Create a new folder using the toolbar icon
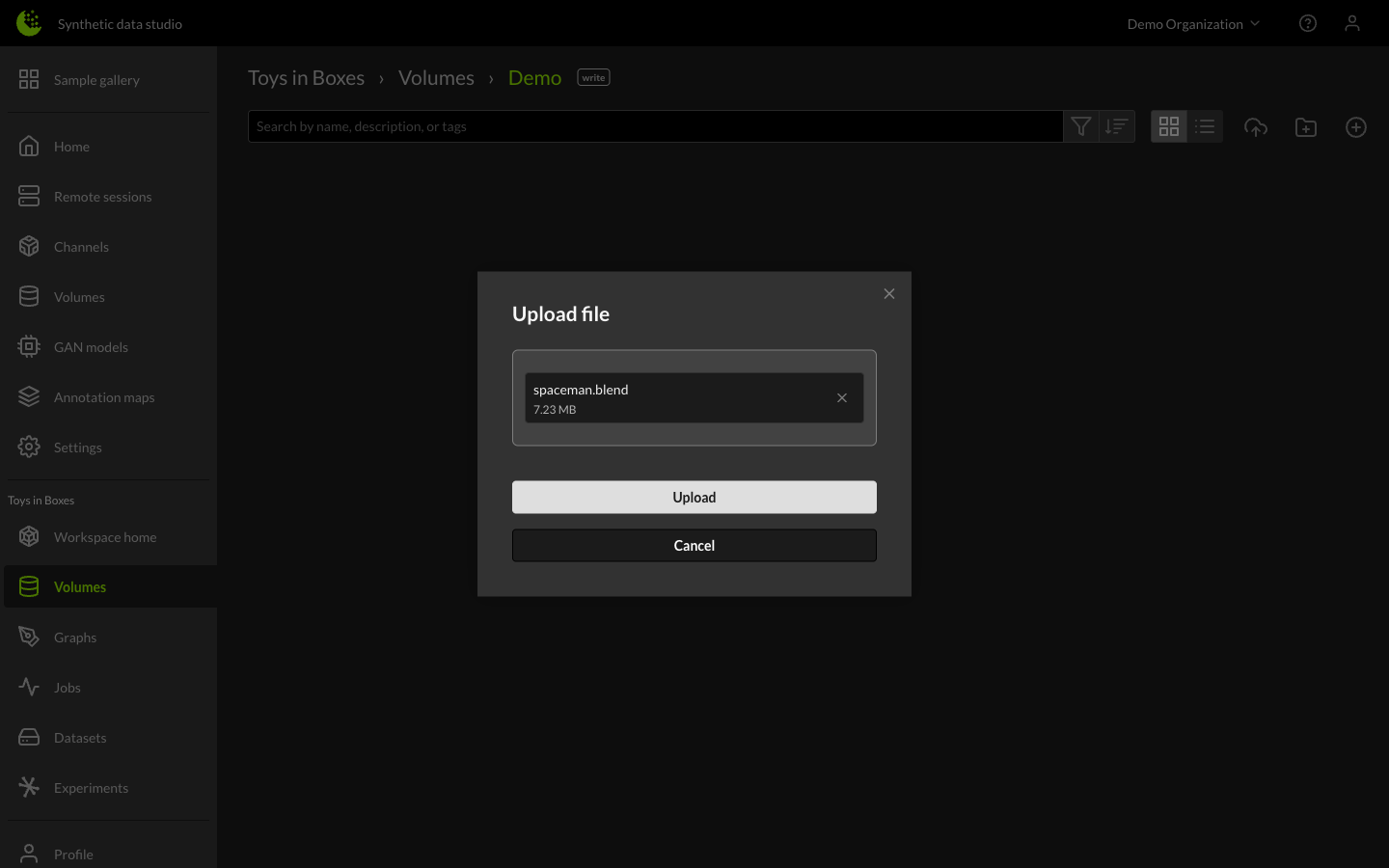 [x=1306, y=126]
